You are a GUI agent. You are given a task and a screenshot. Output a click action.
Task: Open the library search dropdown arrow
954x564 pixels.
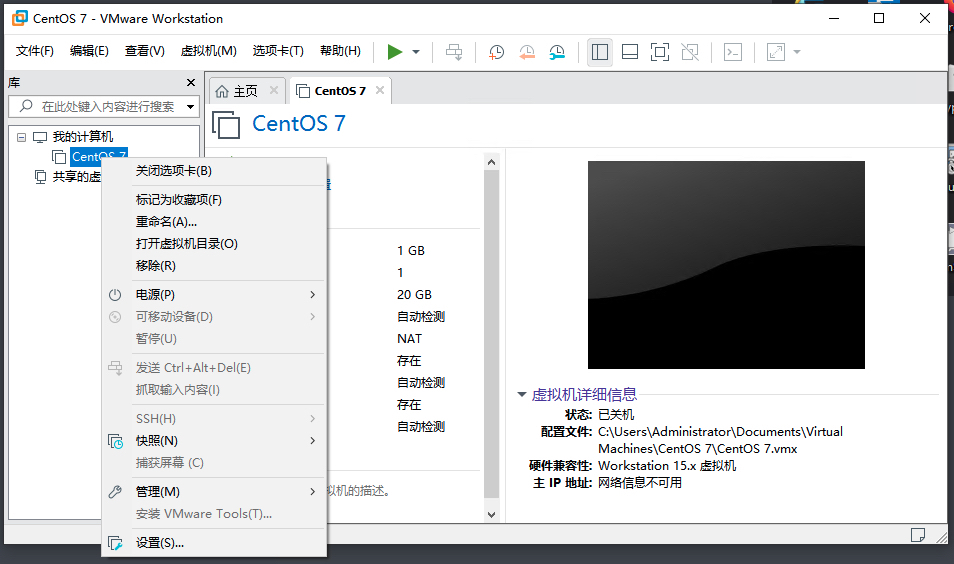tap(191, 107)
